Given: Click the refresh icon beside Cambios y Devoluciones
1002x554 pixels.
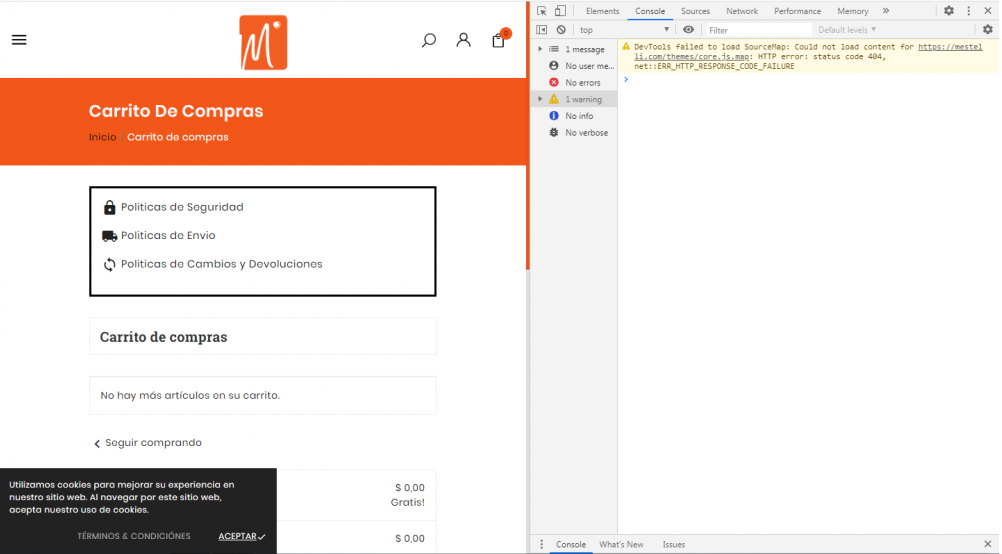Looking at the screenshot, I should [109, 265].
